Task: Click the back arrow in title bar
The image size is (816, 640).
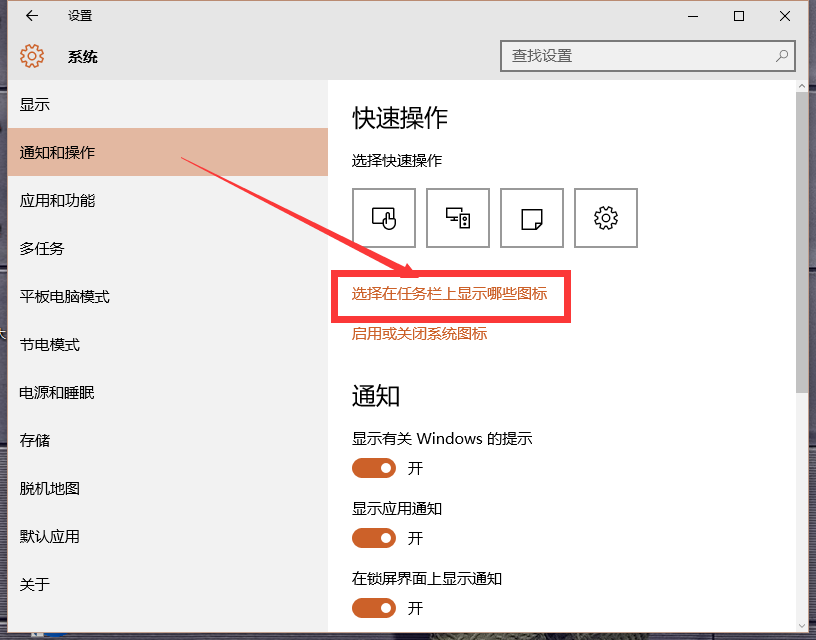Action: tap(32, 16)
